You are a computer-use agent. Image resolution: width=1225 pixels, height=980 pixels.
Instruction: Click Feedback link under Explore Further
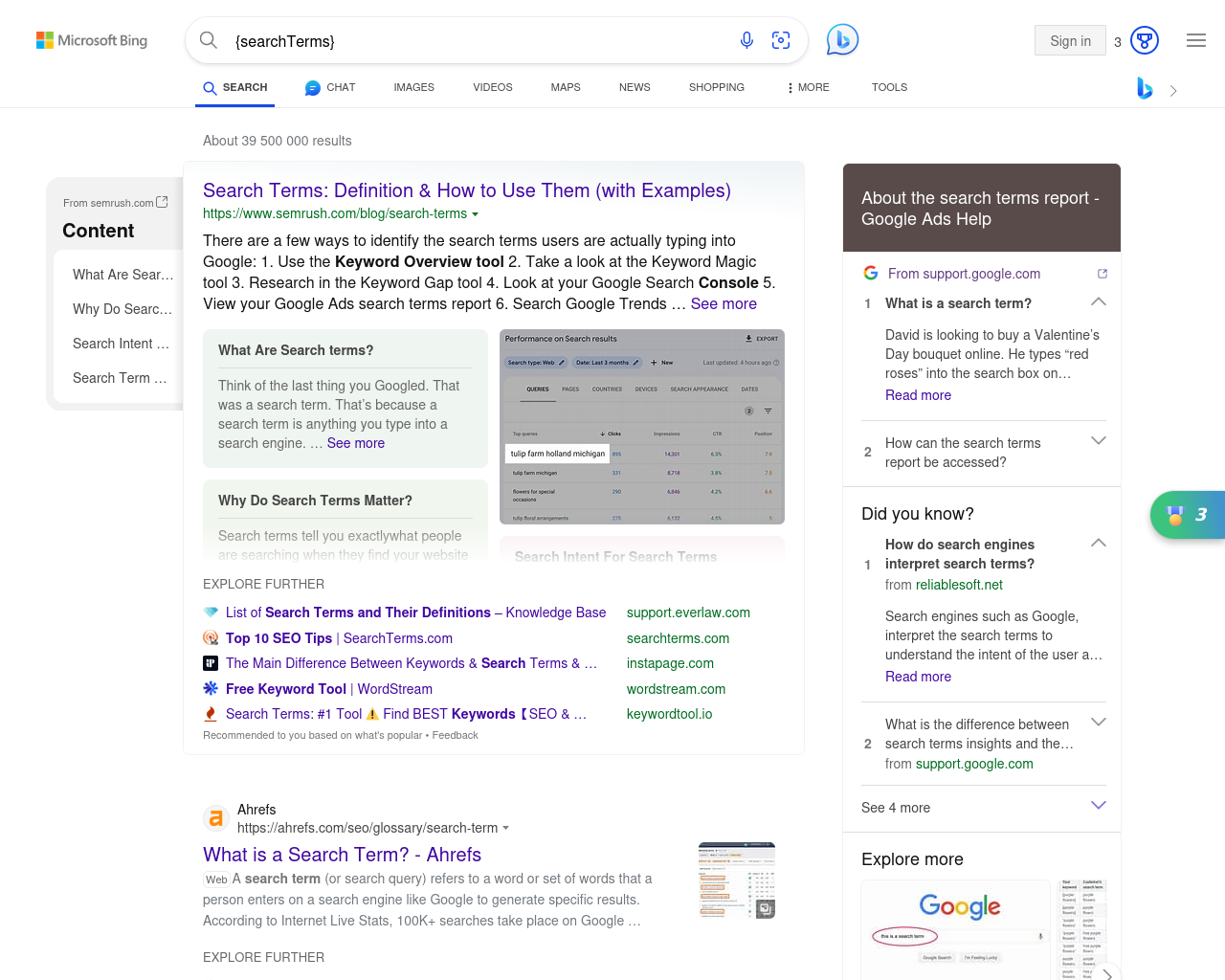455,735
